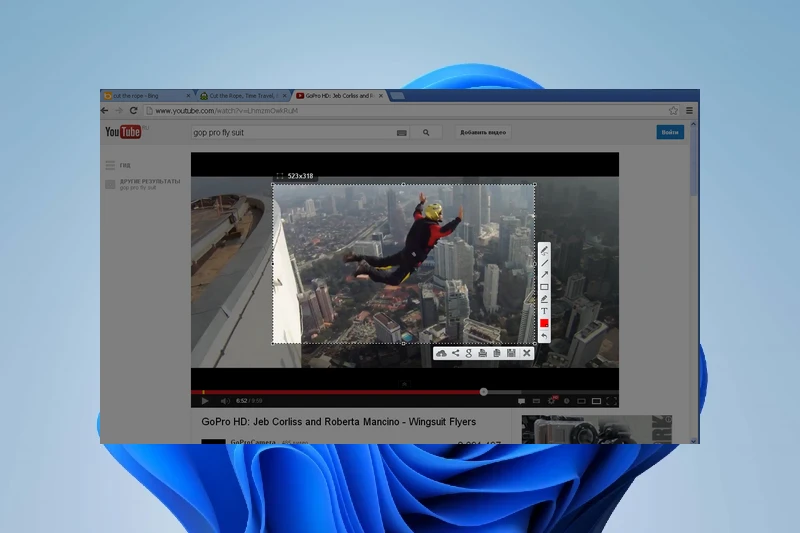Screen dimensions: 800x533
Task: Open a new browser tab
Action: pos(397,96)
